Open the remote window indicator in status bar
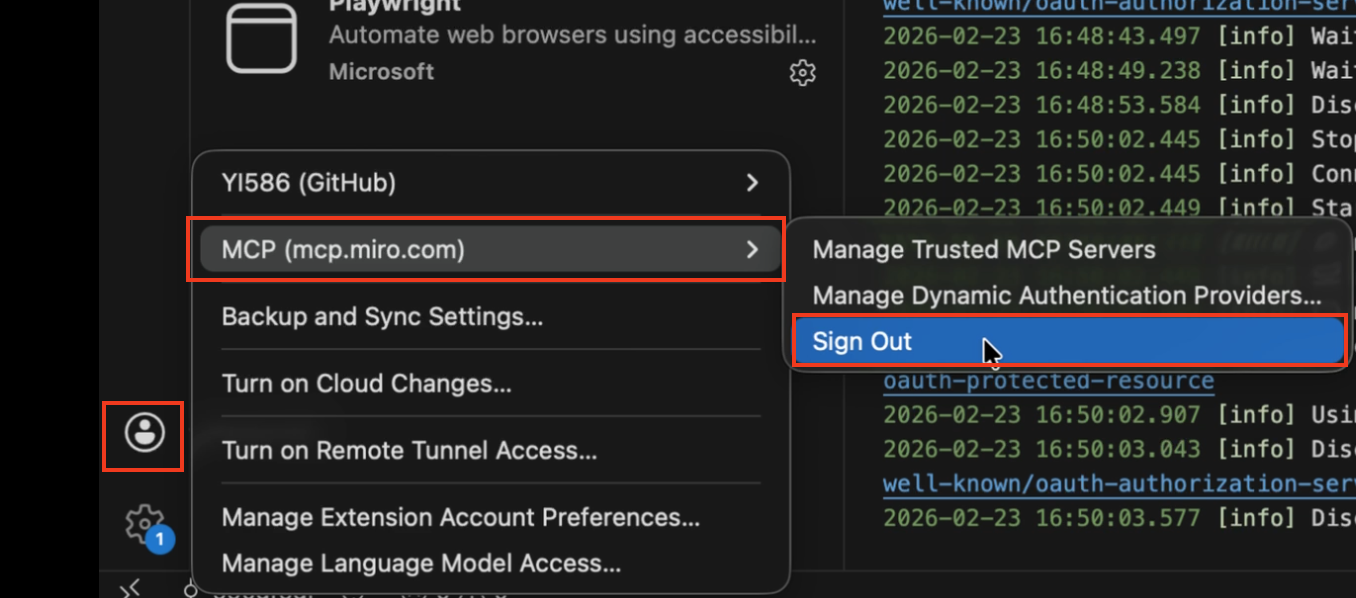The image size is (1356, 598). pyautogui.click(x=128, y=588)
